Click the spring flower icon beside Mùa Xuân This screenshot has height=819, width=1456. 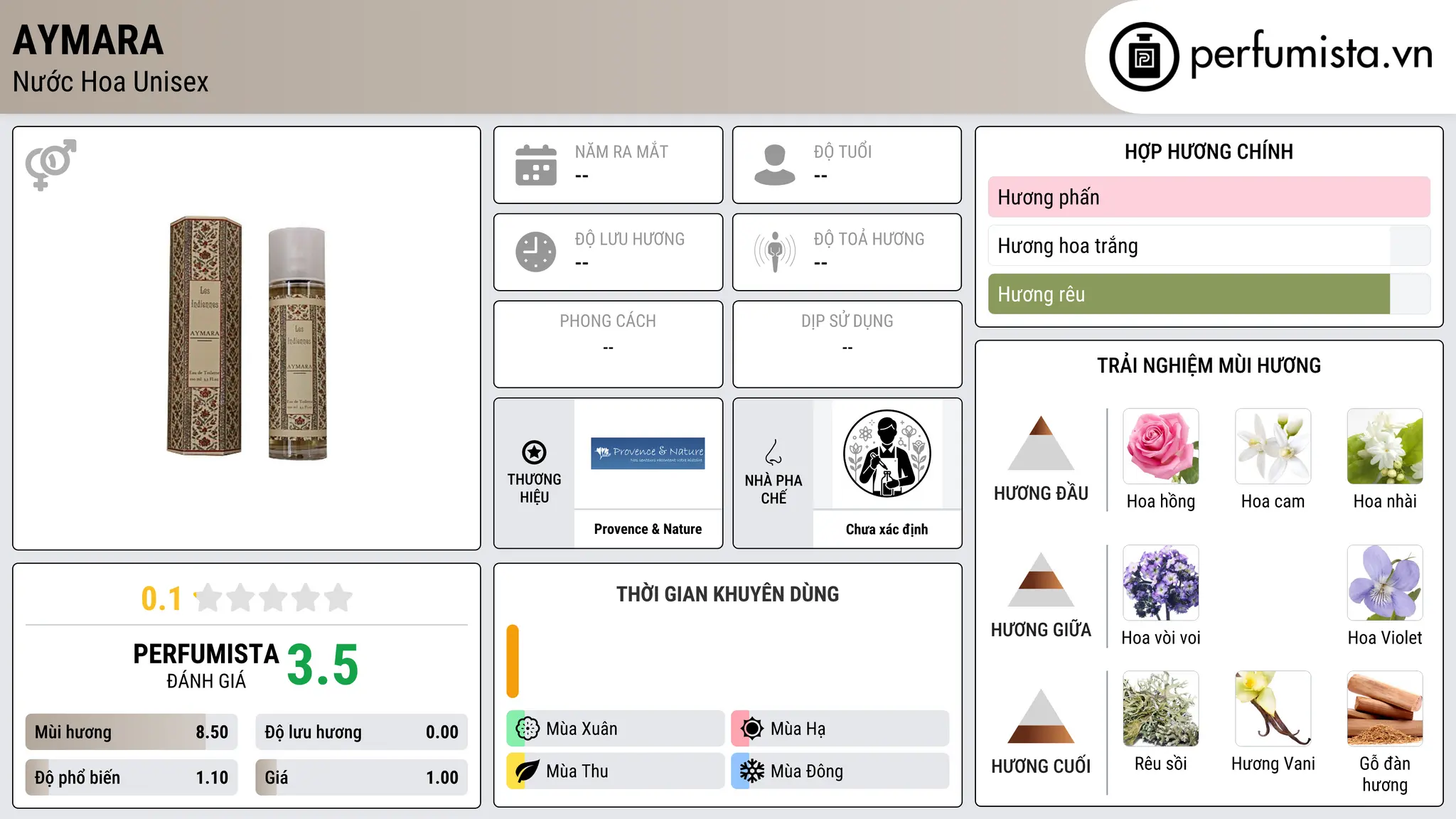528,729
